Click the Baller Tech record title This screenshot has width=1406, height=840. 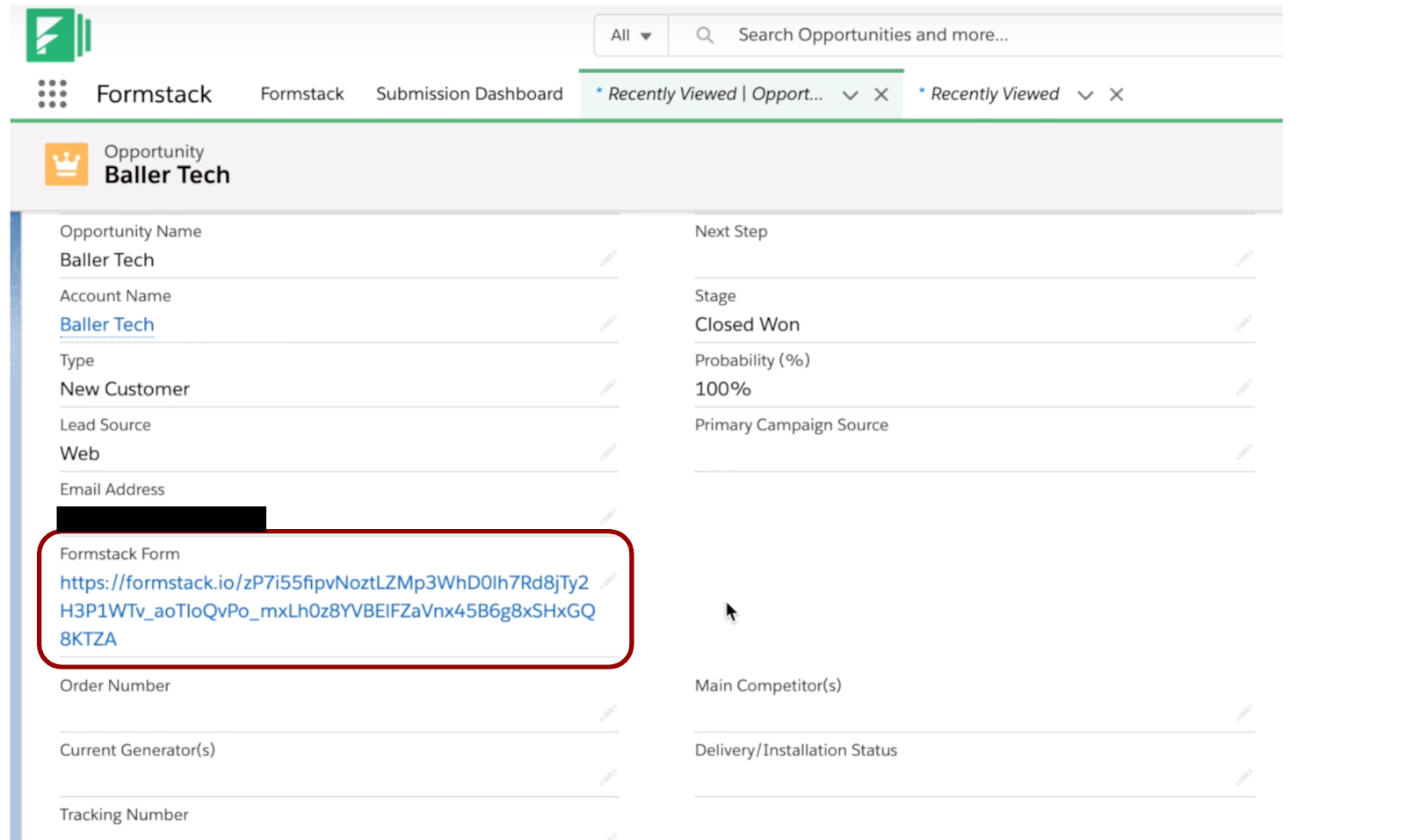[167, 175]
